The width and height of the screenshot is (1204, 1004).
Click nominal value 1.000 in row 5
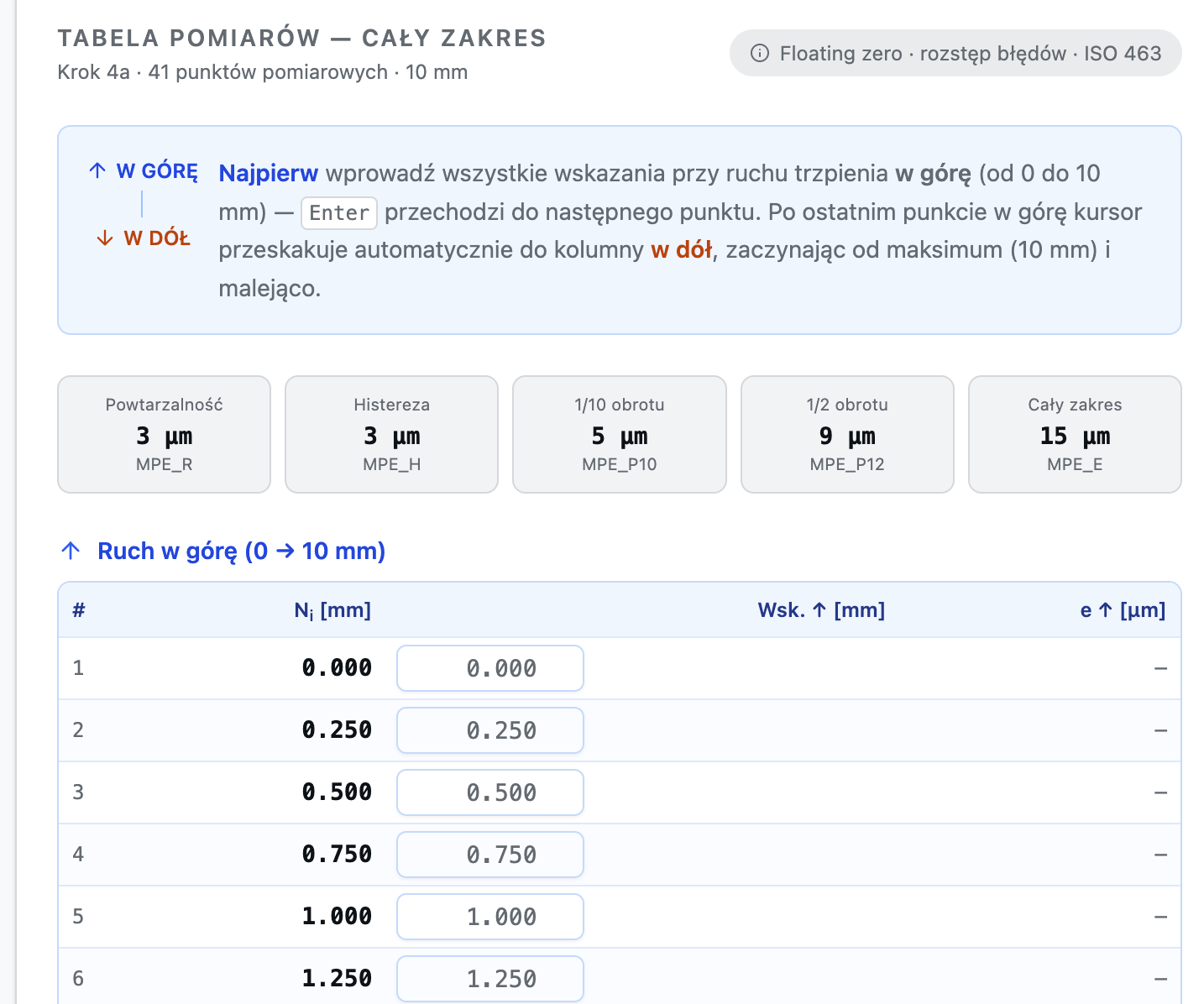click(x=337, y=917)
